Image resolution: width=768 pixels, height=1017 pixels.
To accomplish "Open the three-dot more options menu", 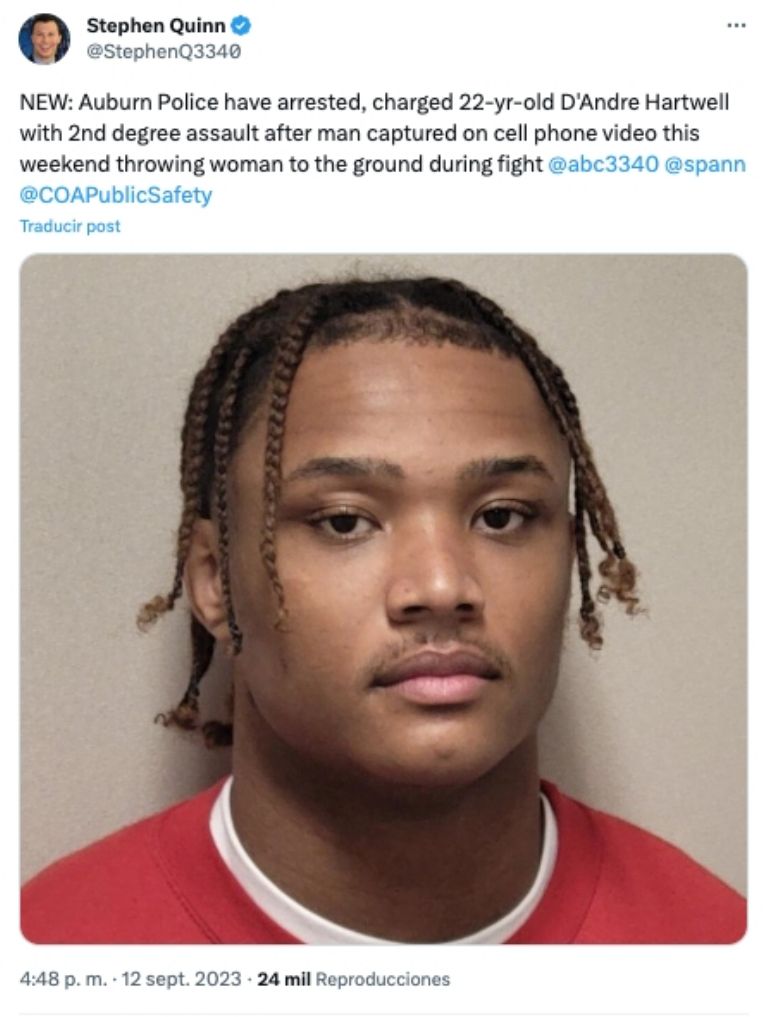I will [736, 25].
